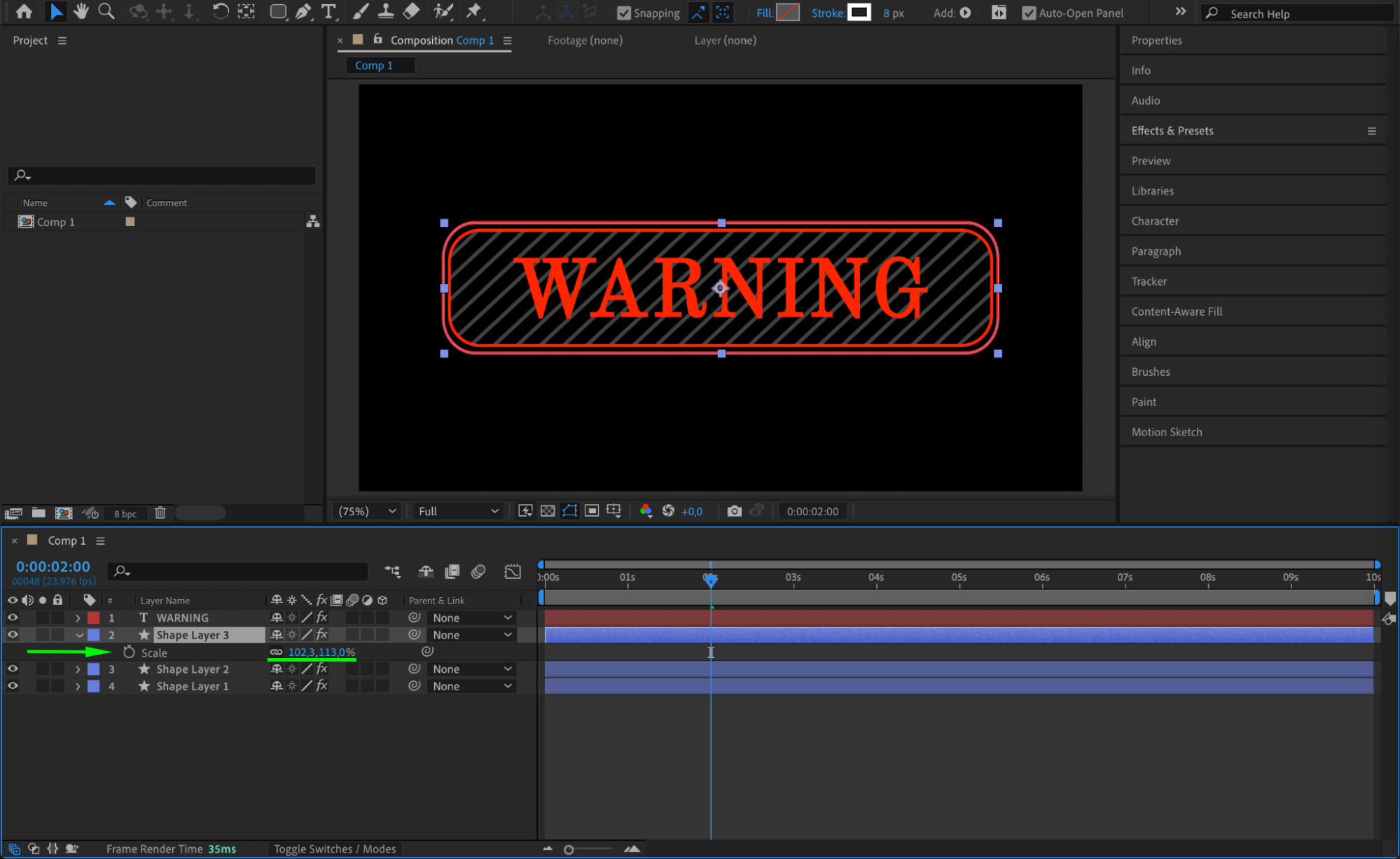The image size is (1400, 859).
Task: Delete selected project item with trash icon
Action: tap(160, 513)
